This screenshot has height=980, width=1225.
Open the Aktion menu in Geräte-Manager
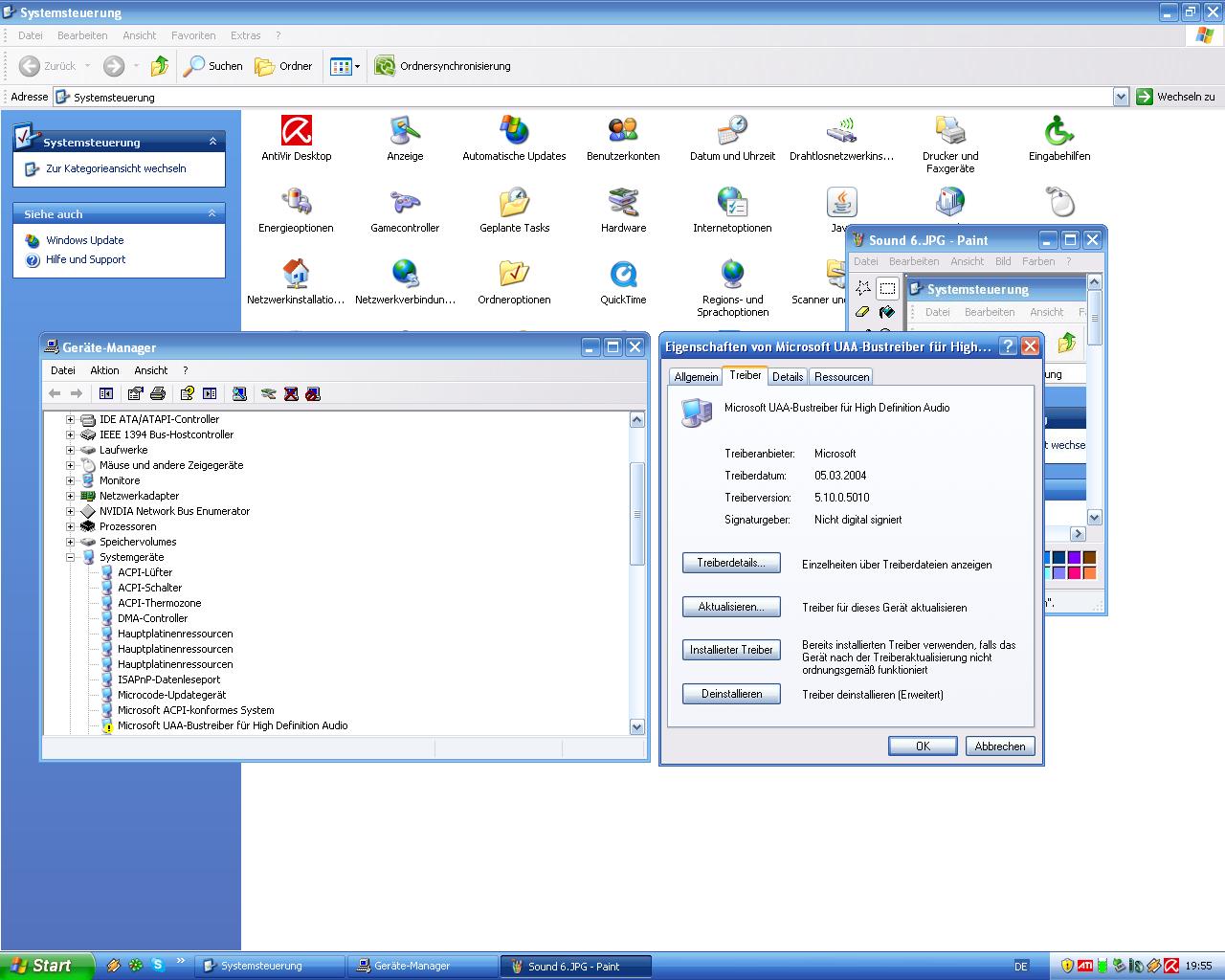click(104, 370)
